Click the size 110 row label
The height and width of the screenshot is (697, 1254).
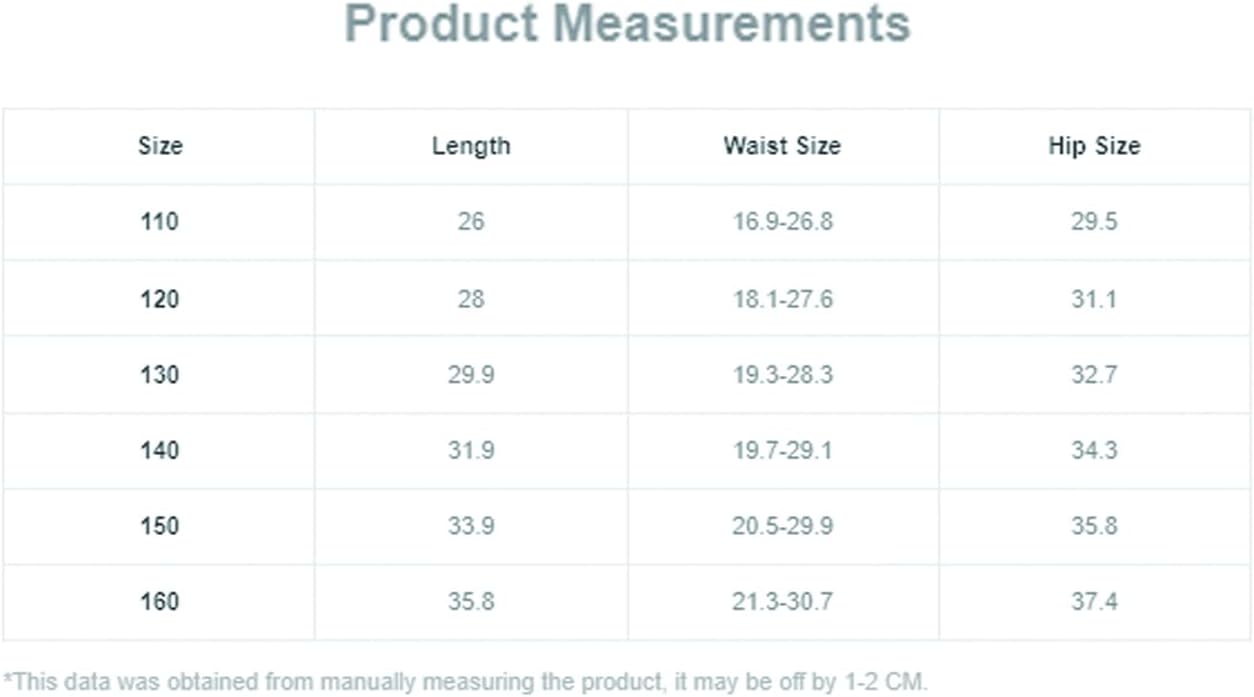click(x=160, y=222)
